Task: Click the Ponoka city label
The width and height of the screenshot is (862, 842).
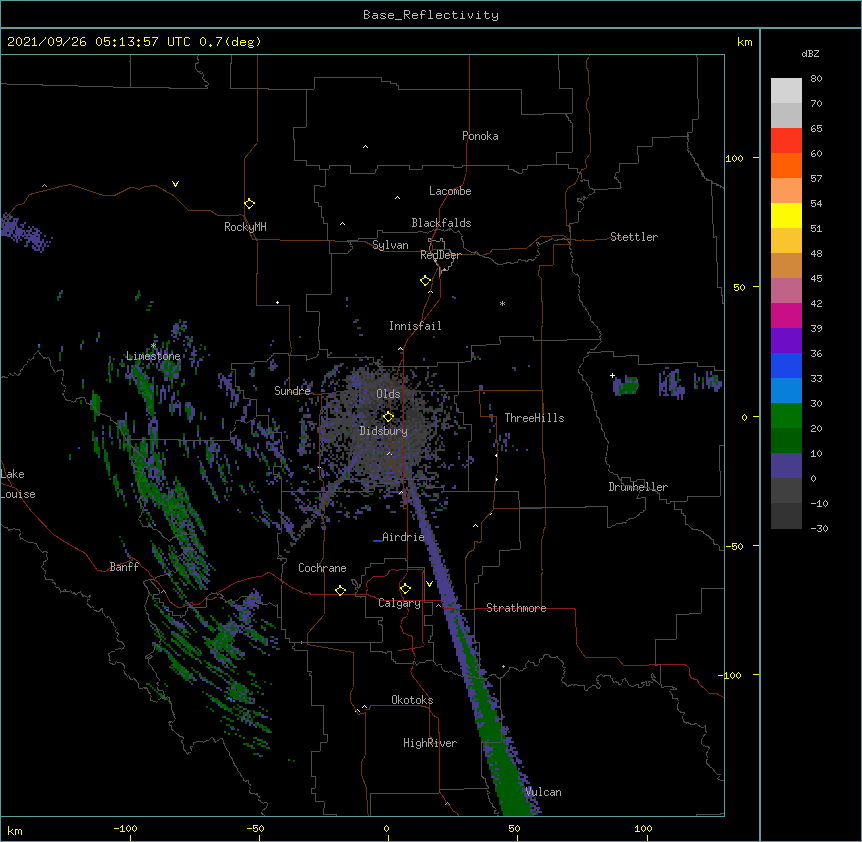Action: (x=480, y=136)
